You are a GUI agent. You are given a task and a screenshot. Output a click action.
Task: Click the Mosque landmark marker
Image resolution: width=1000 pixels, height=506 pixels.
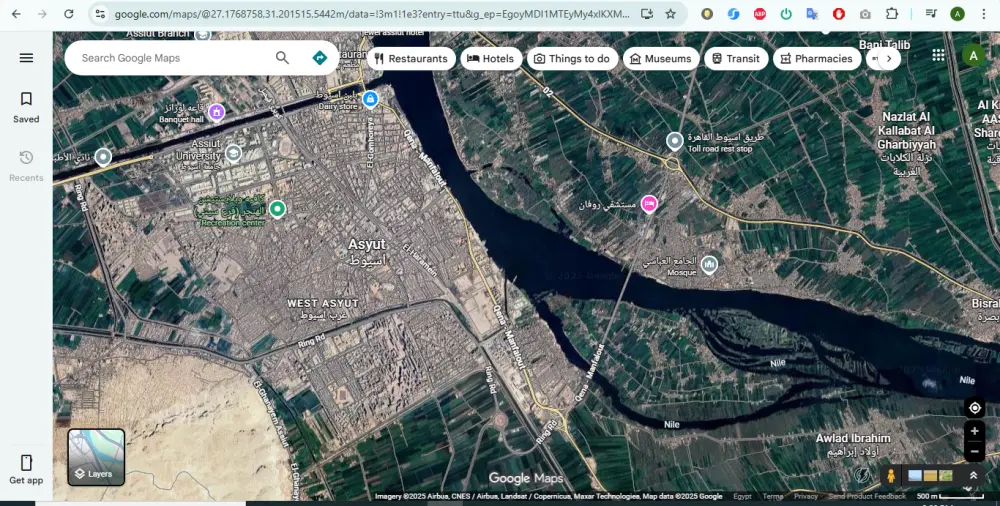click(709, 265)
